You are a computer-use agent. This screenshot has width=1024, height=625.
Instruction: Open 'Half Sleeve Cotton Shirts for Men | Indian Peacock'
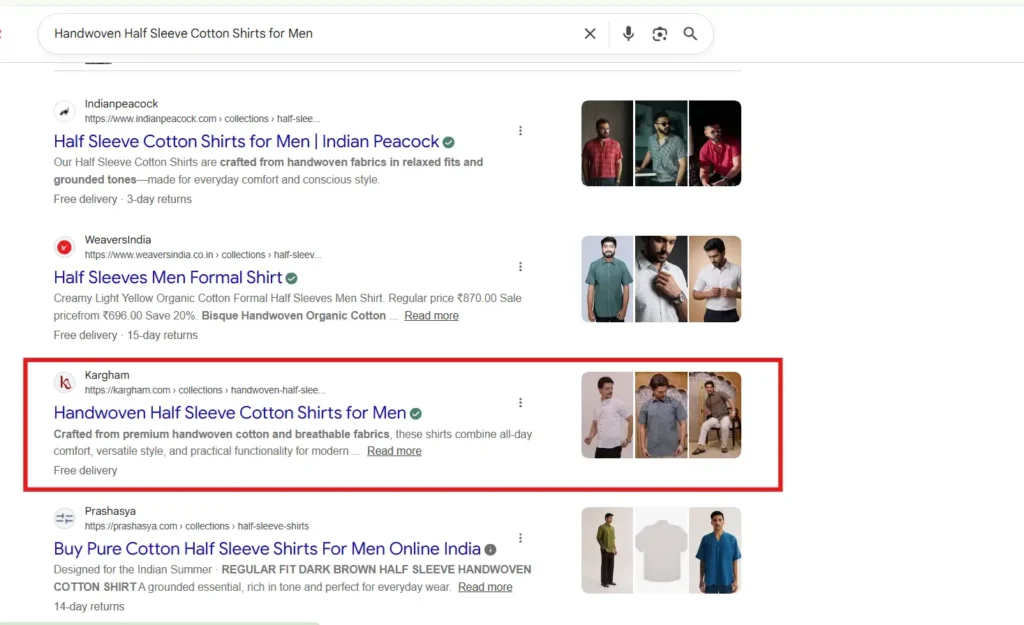(x=246, y=141)
